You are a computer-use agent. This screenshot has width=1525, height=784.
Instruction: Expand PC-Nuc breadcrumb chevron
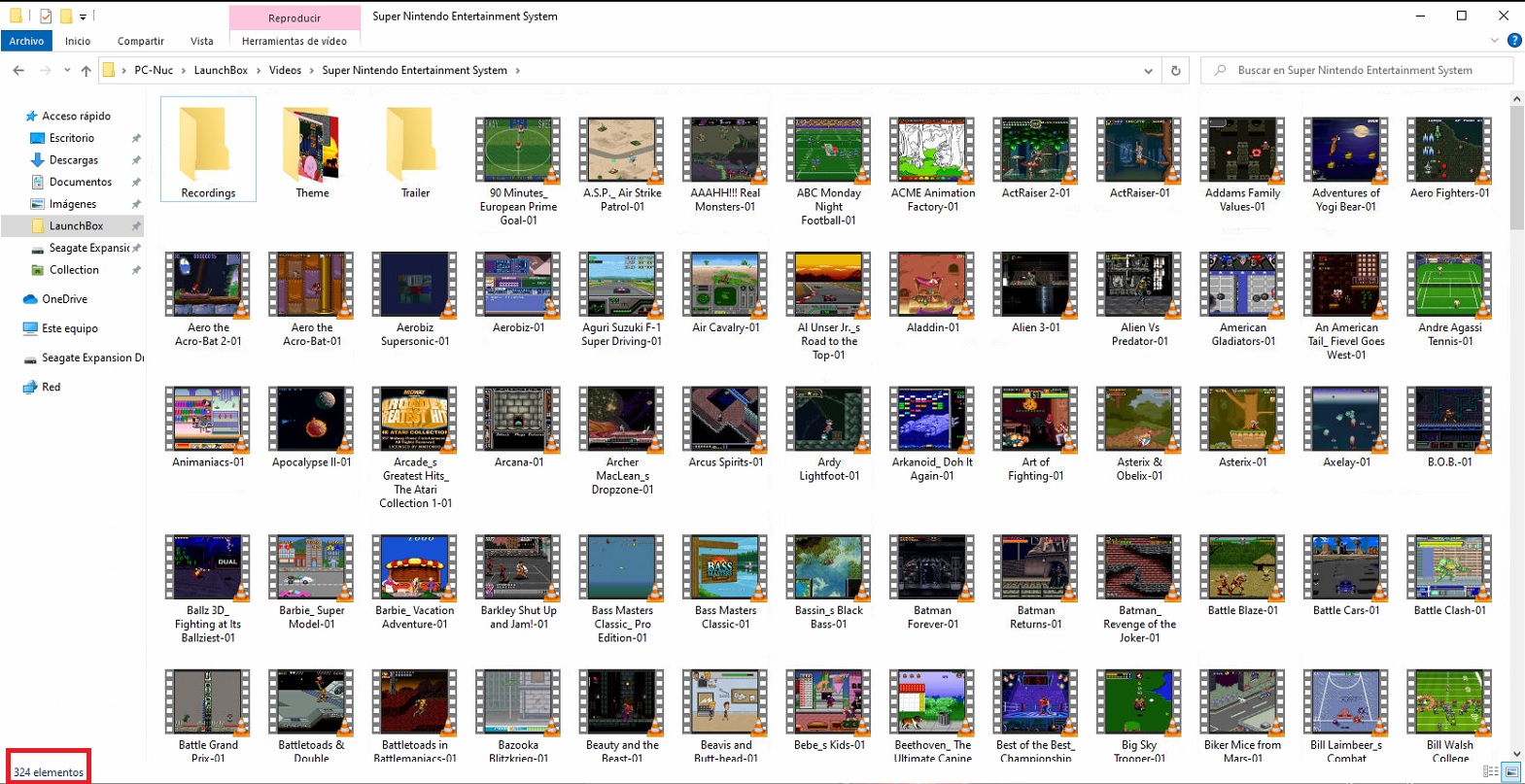183,70
